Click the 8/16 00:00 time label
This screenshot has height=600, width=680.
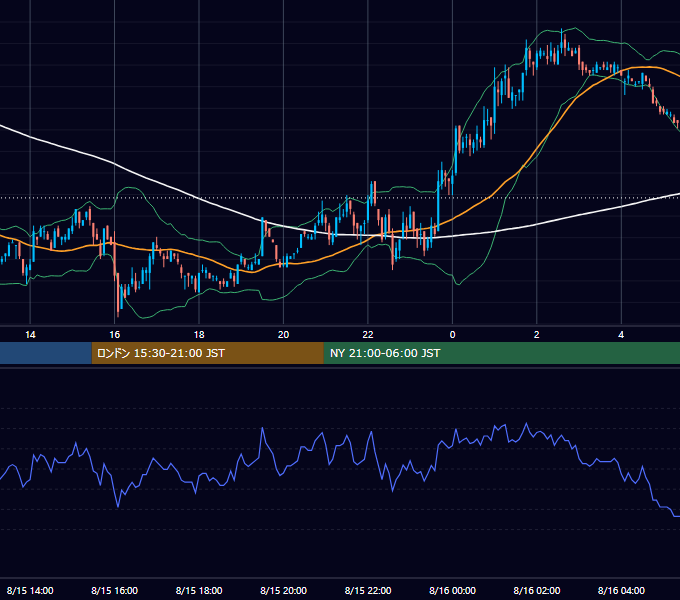pos(452,590)
